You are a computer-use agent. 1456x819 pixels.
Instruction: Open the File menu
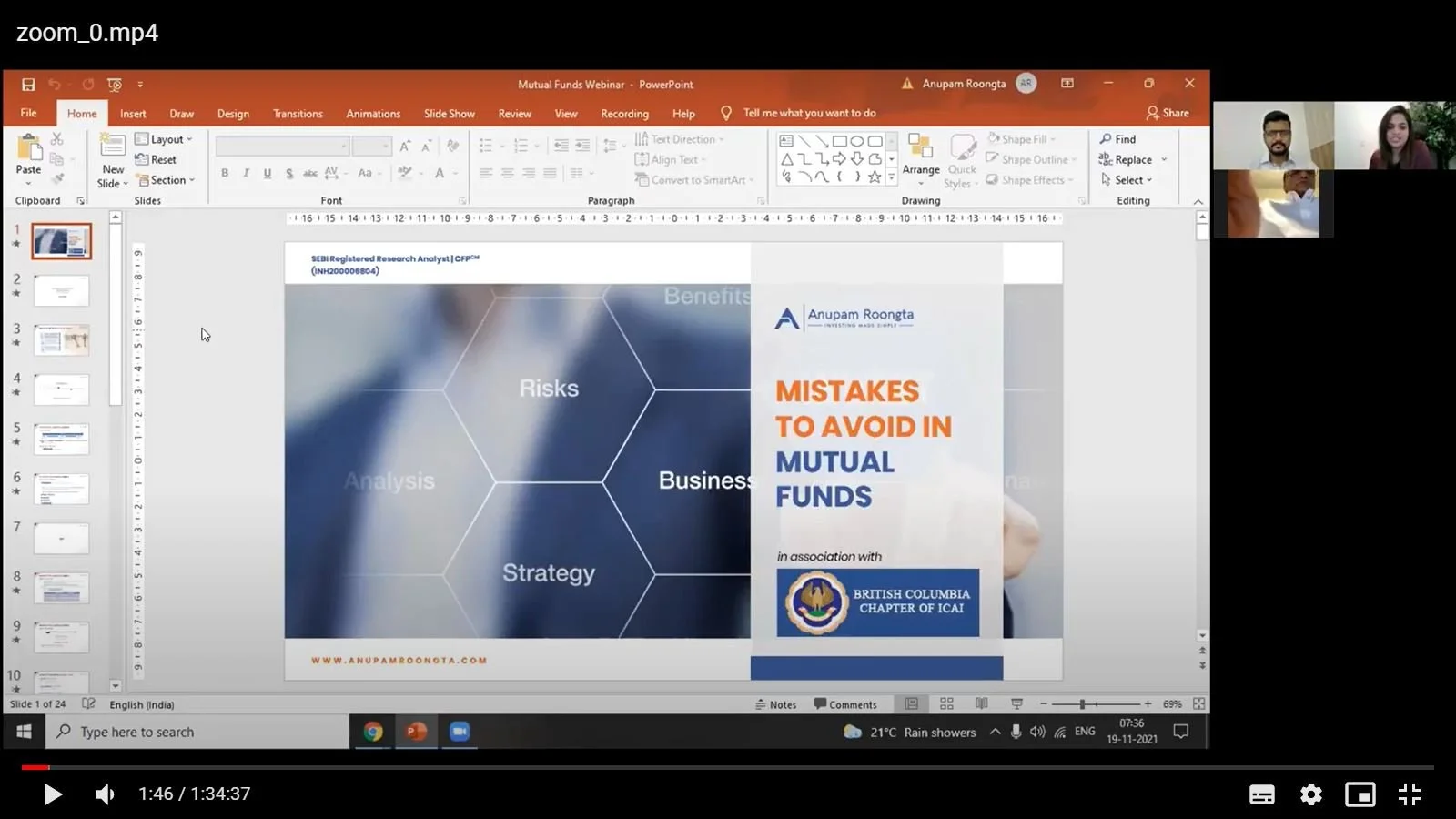(29, 113)
